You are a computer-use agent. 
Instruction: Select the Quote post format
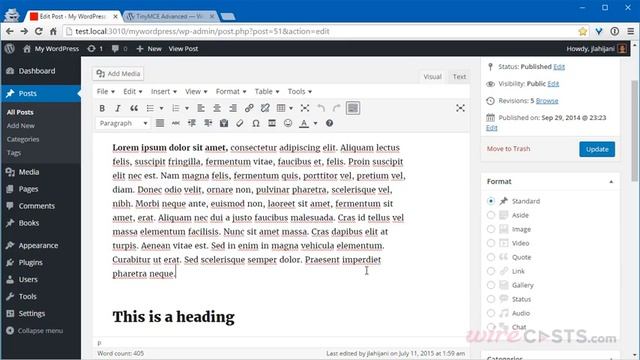[x=491, y=257]
